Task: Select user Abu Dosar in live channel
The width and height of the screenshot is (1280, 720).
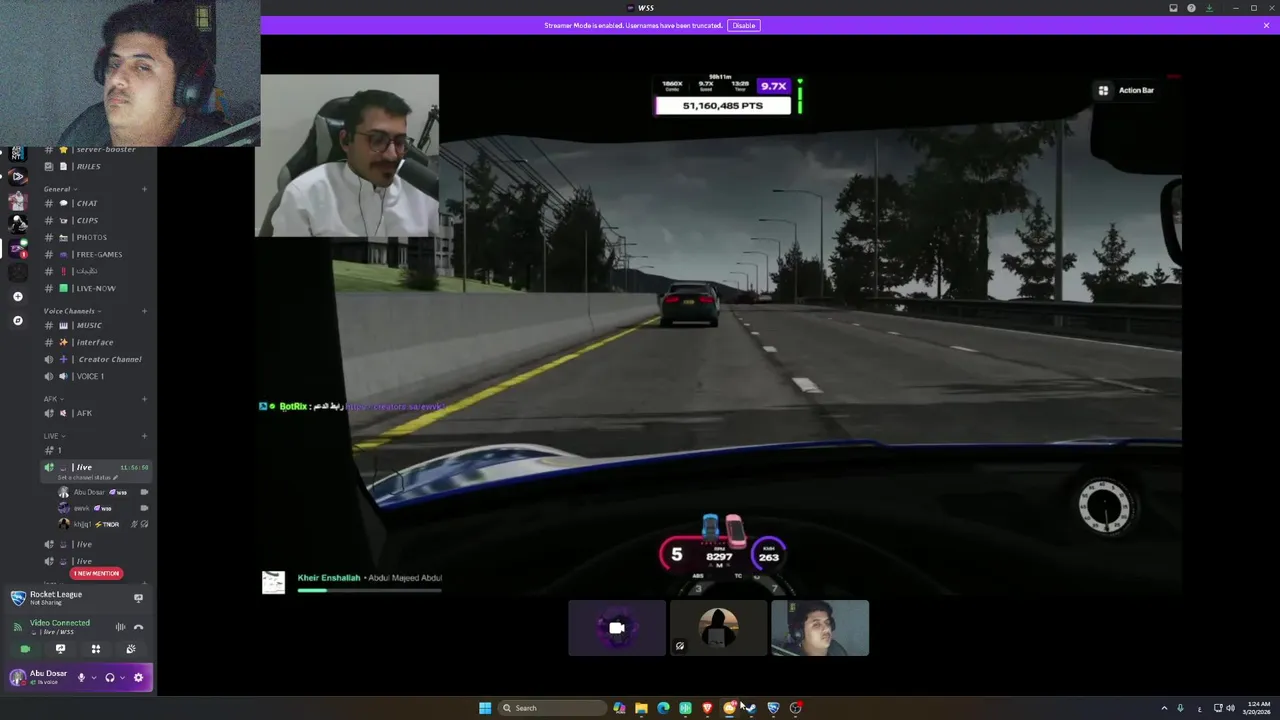Action: (x=103, y=492)
